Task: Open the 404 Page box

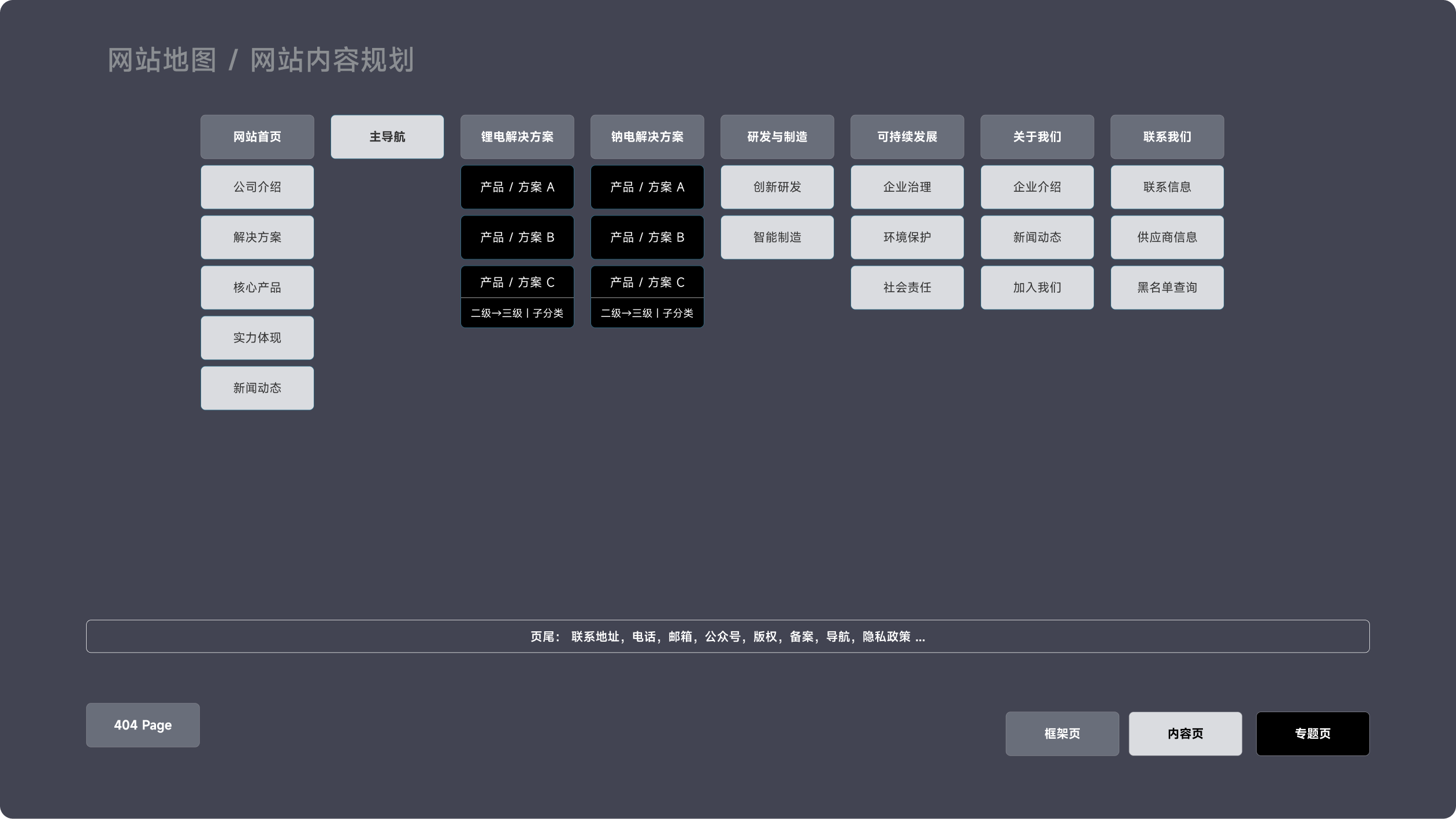Action: pos(143,725)
